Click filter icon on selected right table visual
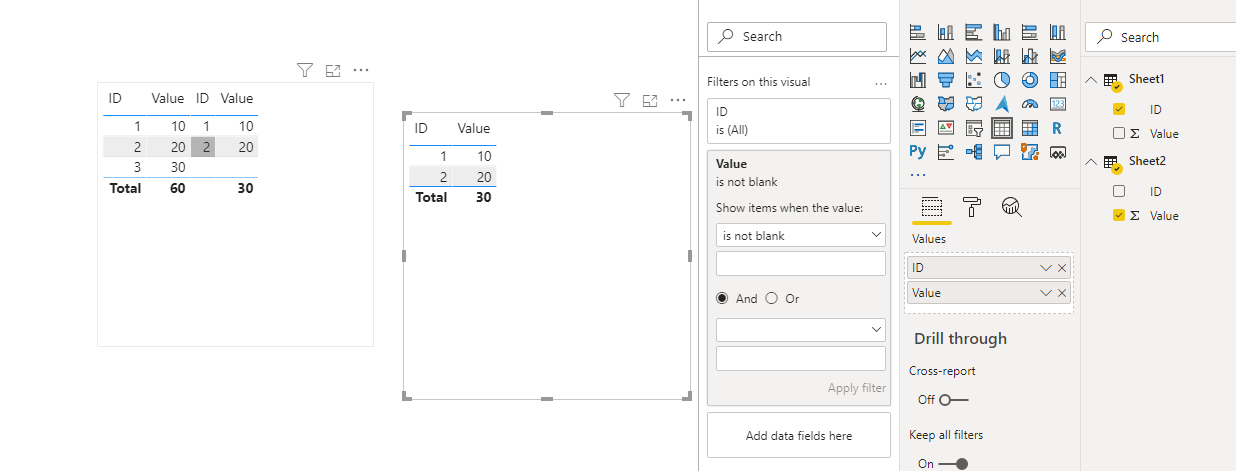This screenshot has width=1236, height=471. [622, 100]
